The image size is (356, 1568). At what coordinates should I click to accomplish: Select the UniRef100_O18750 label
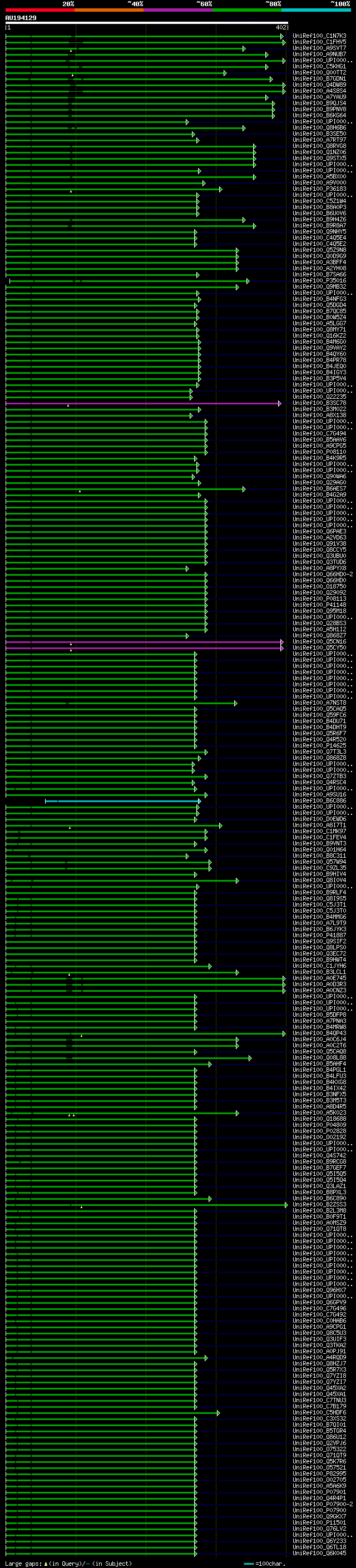[319, 586]
